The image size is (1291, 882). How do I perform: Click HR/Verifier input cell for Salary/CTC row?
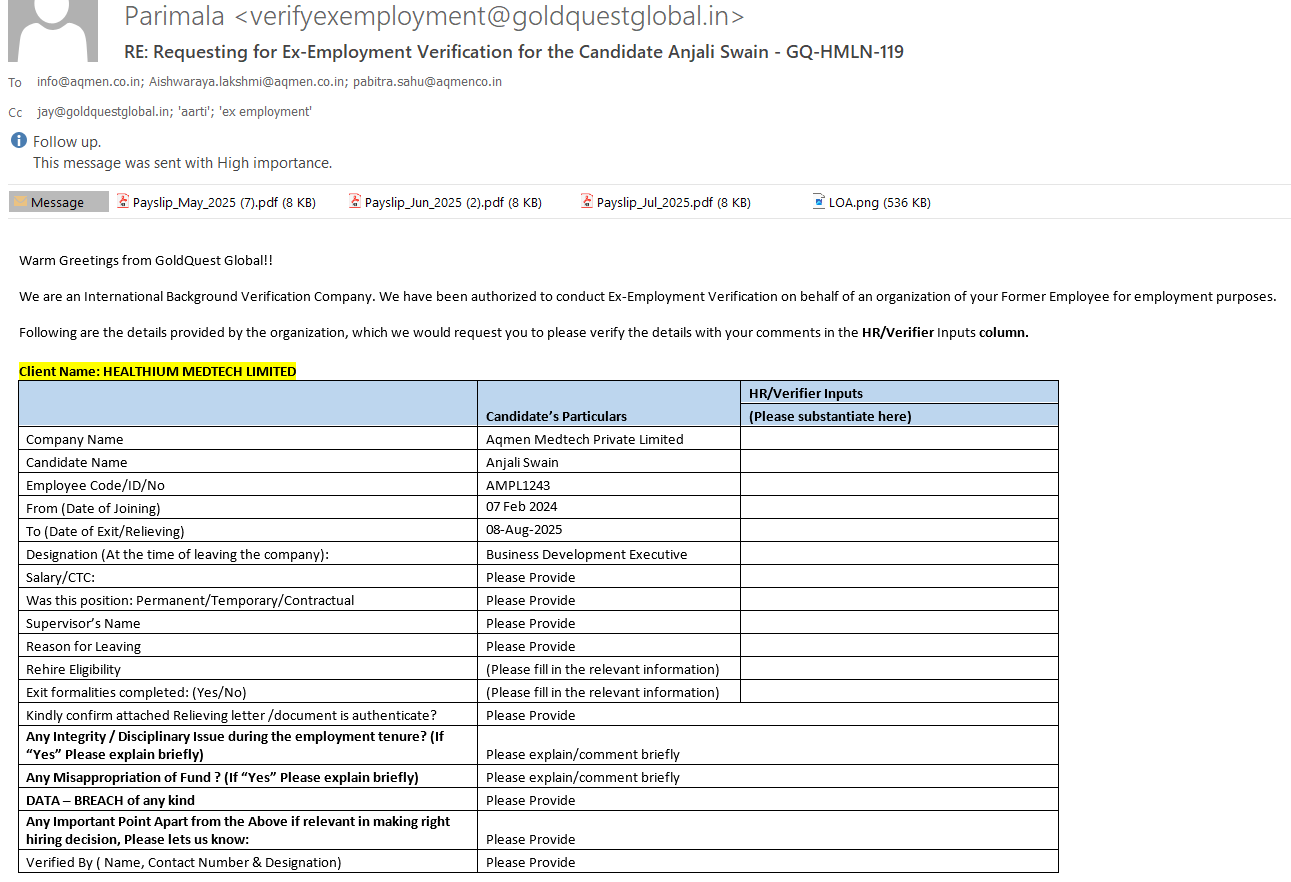point(898,577)
